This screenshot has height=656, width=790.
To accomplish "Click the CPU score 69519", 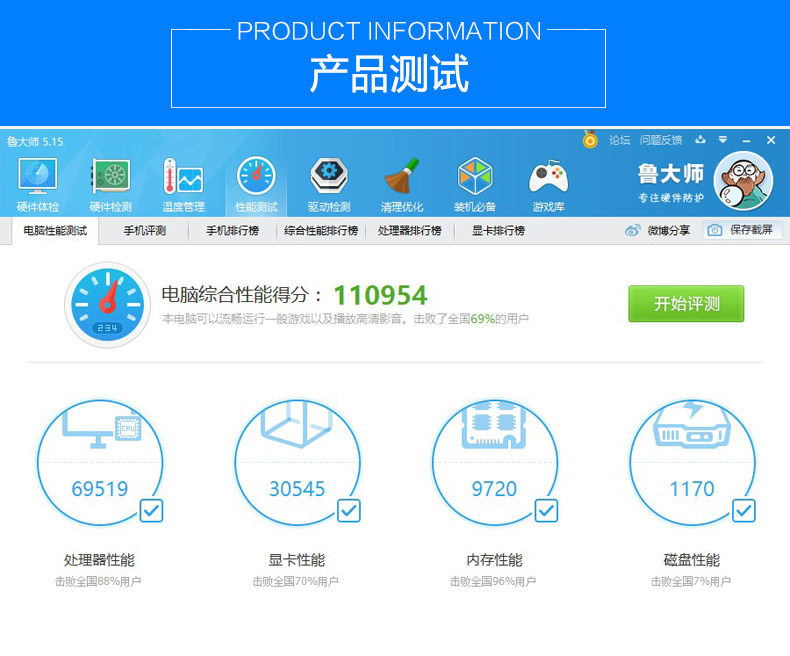I will pyautogui.click(x=100, y=488).
